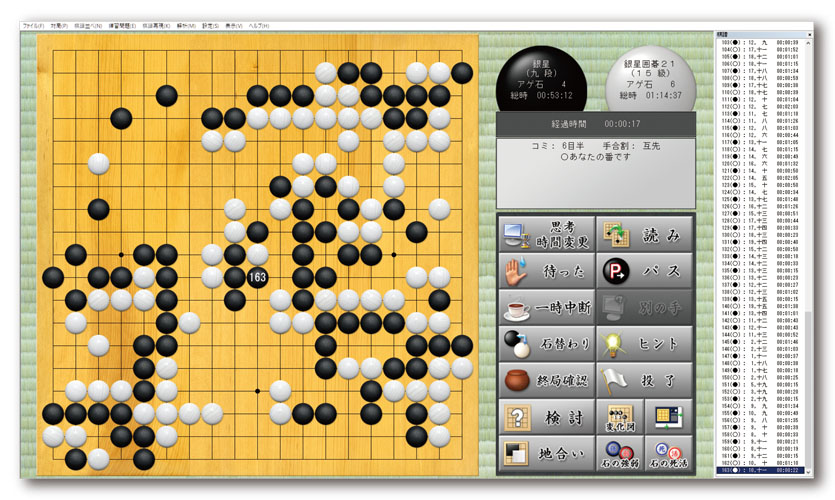Click the board-export icon beside 変化図
Image resolution: width=835 pixels, height=500 pixels.
pos(669,417)
